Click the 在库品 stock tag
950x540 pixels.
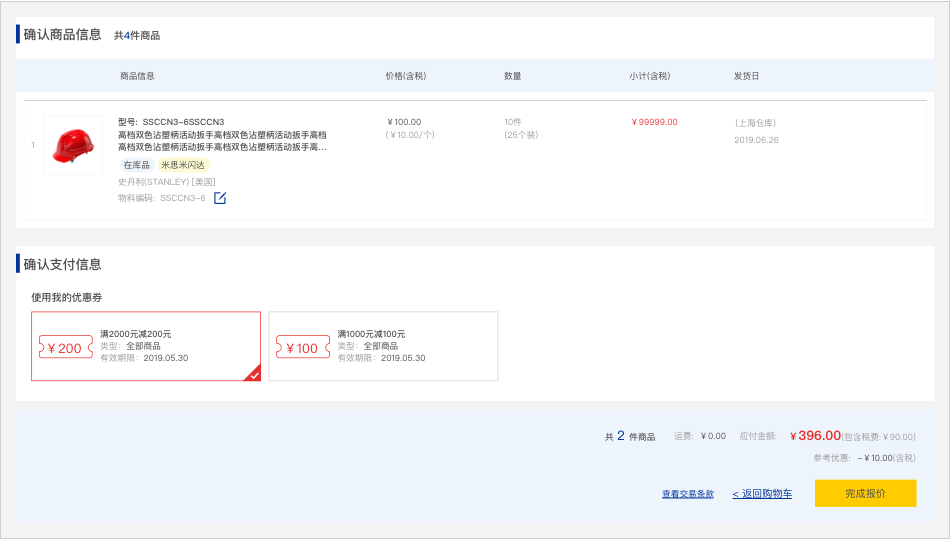[x=136, y=165]
